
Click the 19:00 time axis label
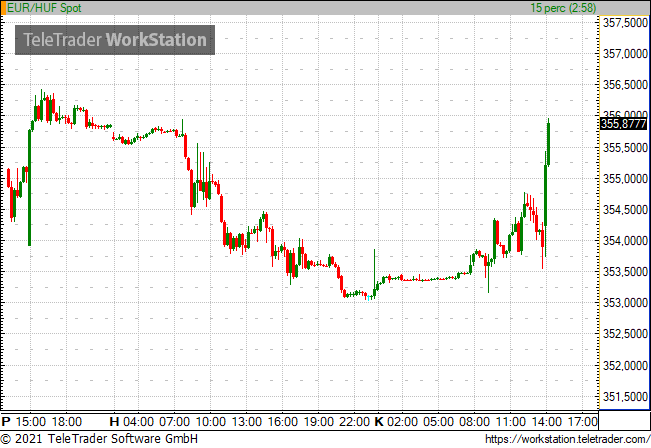(318, 422)
